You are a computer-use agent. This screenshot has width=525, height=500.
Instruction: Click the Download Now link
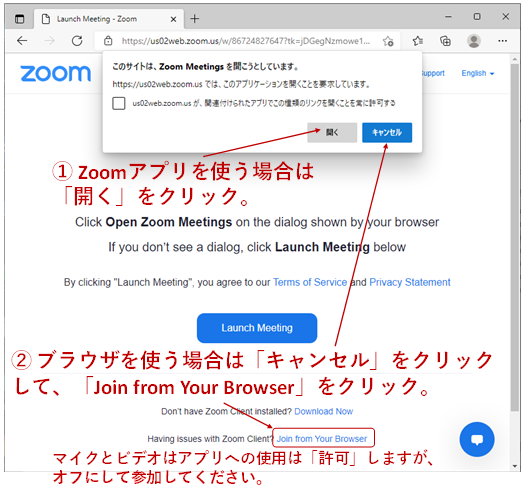[x=323, y=411]
